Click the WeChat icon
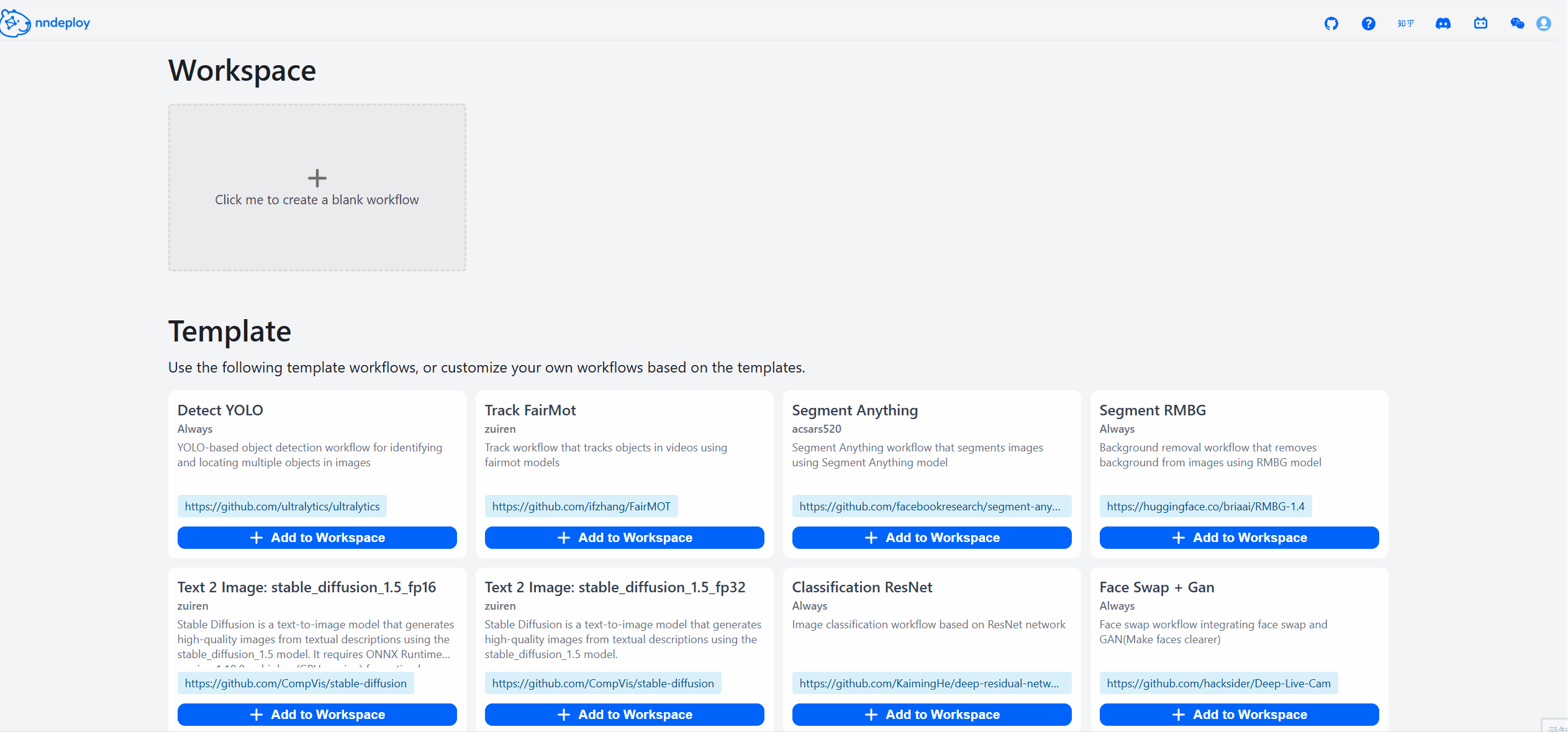This screenshot has width=1568, height=732. click(x=1517, y=24)
